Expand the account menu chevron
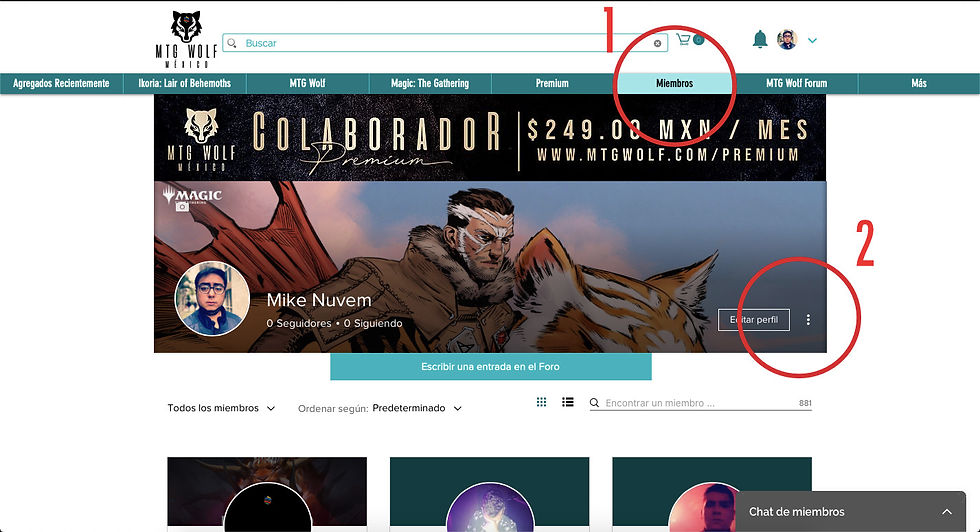 (812, 41)
